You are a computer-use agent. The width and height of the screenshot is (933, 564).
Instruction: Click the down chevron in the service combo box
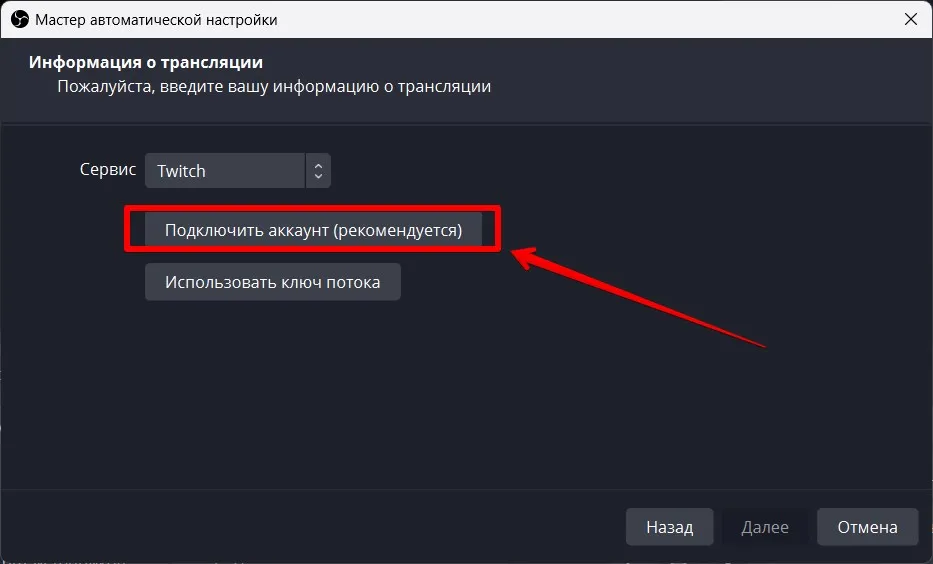tap(318, 176)
